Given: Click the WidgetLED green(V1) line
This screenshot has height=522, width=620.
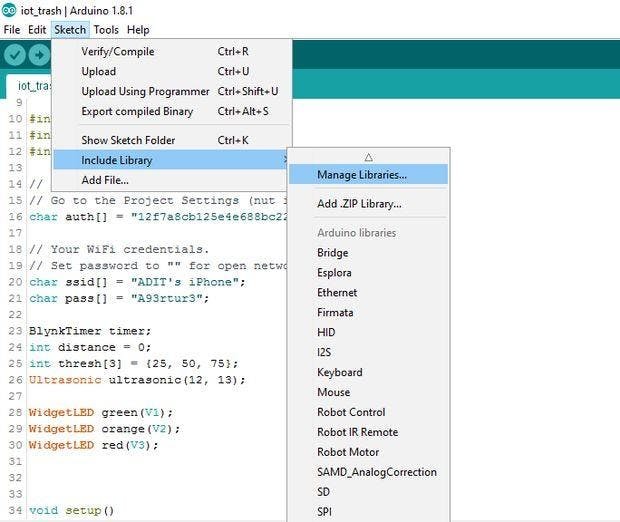Looking at the screenshot, I should 101,412.
